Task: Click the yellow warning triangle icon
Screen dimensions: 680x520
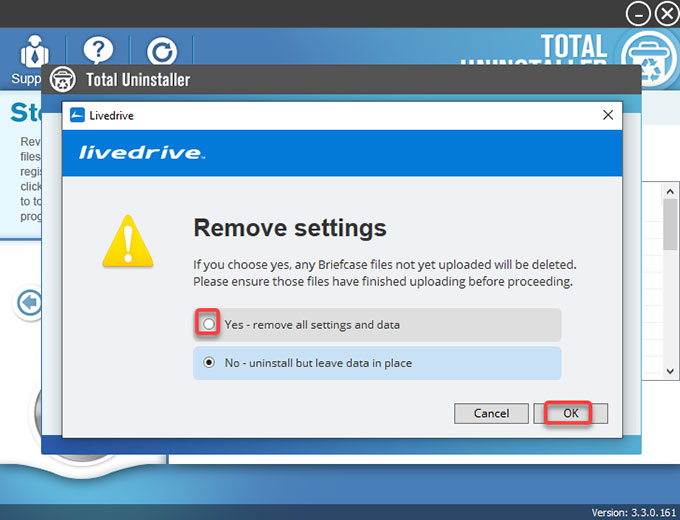Action: tap(128, 241)
